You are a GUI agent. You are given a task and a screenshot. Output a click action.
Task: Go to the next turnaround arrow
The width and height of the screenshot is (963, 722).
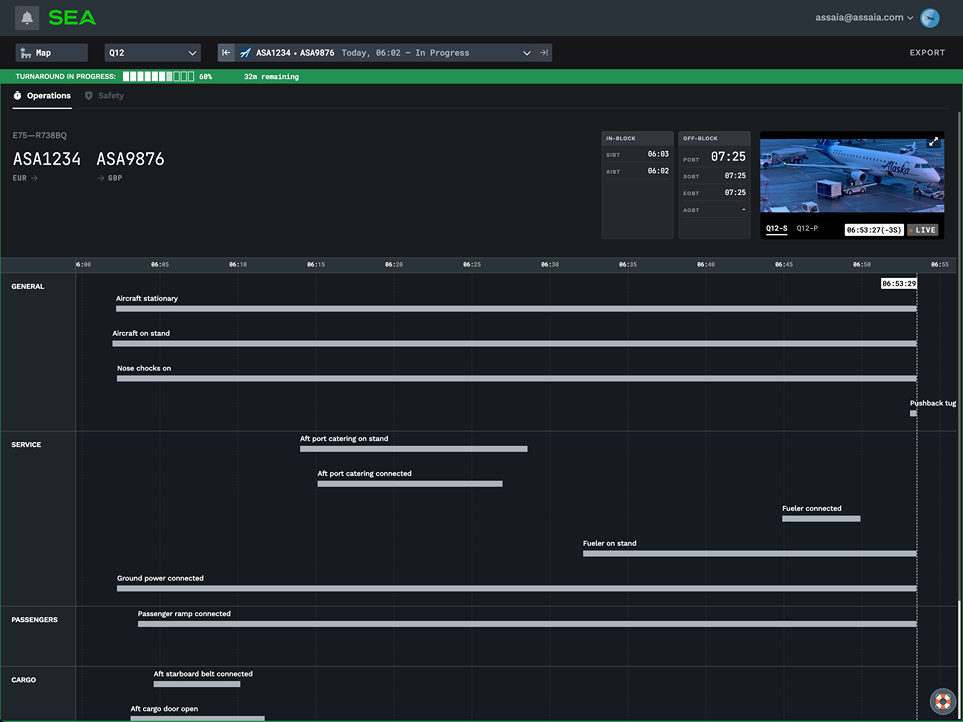point(544,53)
